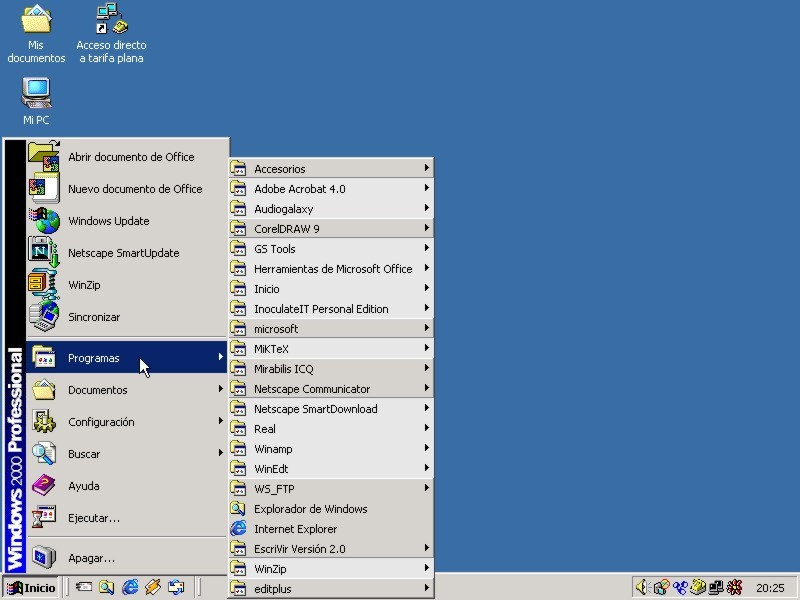Expand the Buscar submenu arrow
Screen dimensions: 800x600
(220, 453)
